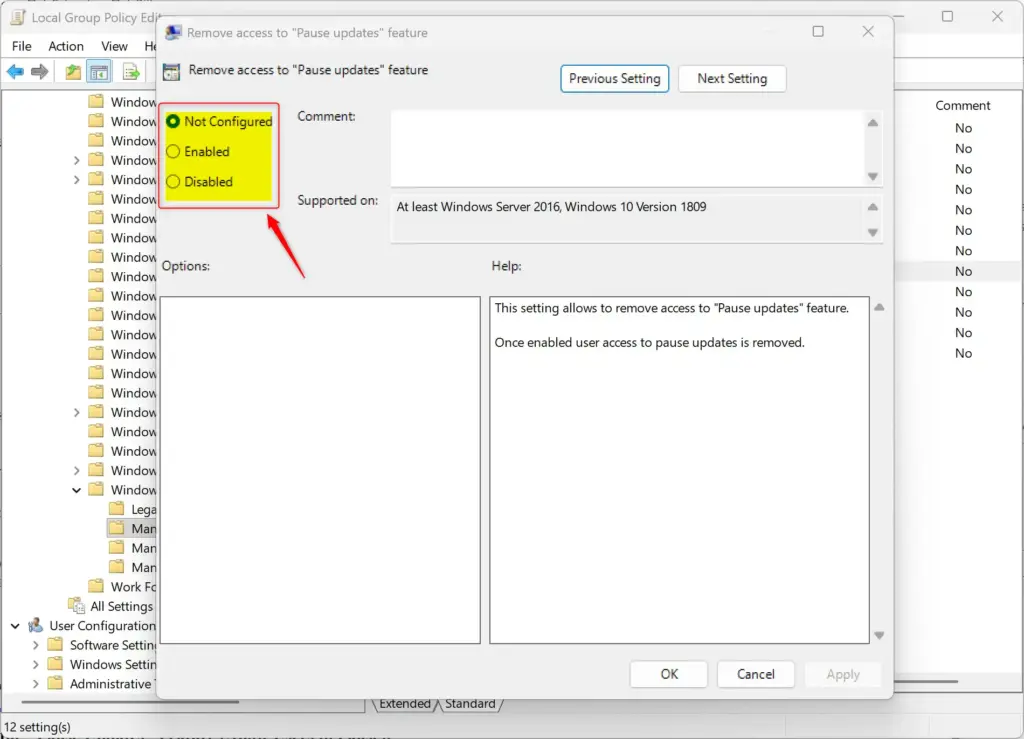This screenshot has height=739, width=1024.
Task: Open the File menu
Action: click(x=22, y=46)
